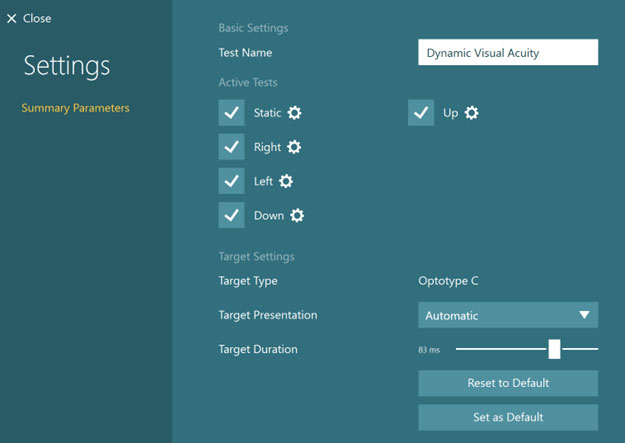The height and width of the screenshot is (443, 625).
Task: Click Set as Default button
Action: 508,417
